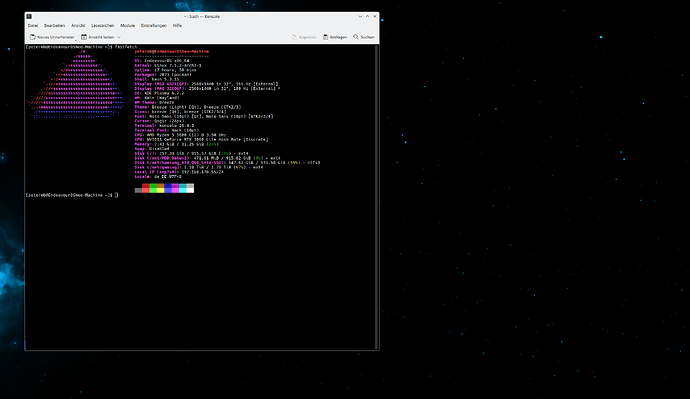Click the Einfügen paste icon

coord(326,37)
